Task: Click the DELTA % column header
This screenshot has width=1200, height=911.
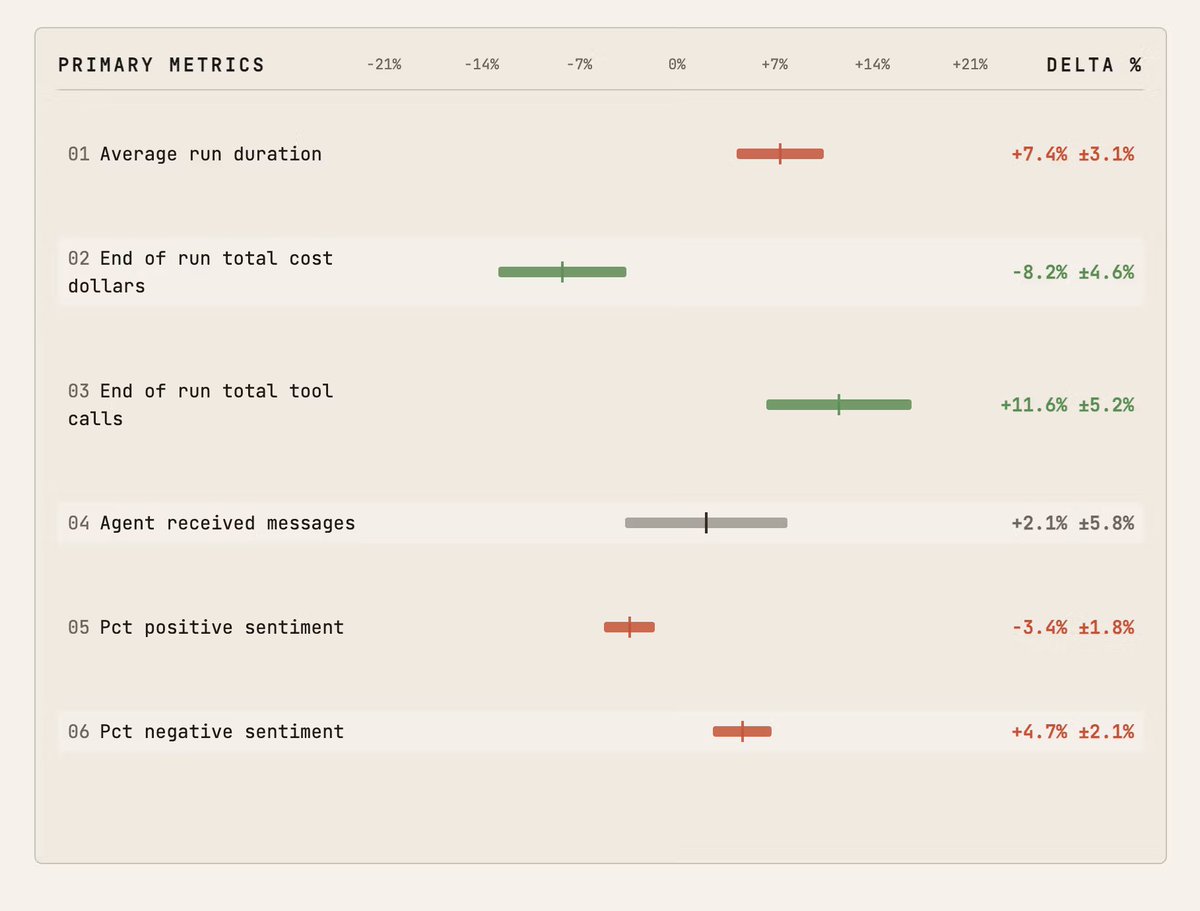Action: pos(1094,65)
